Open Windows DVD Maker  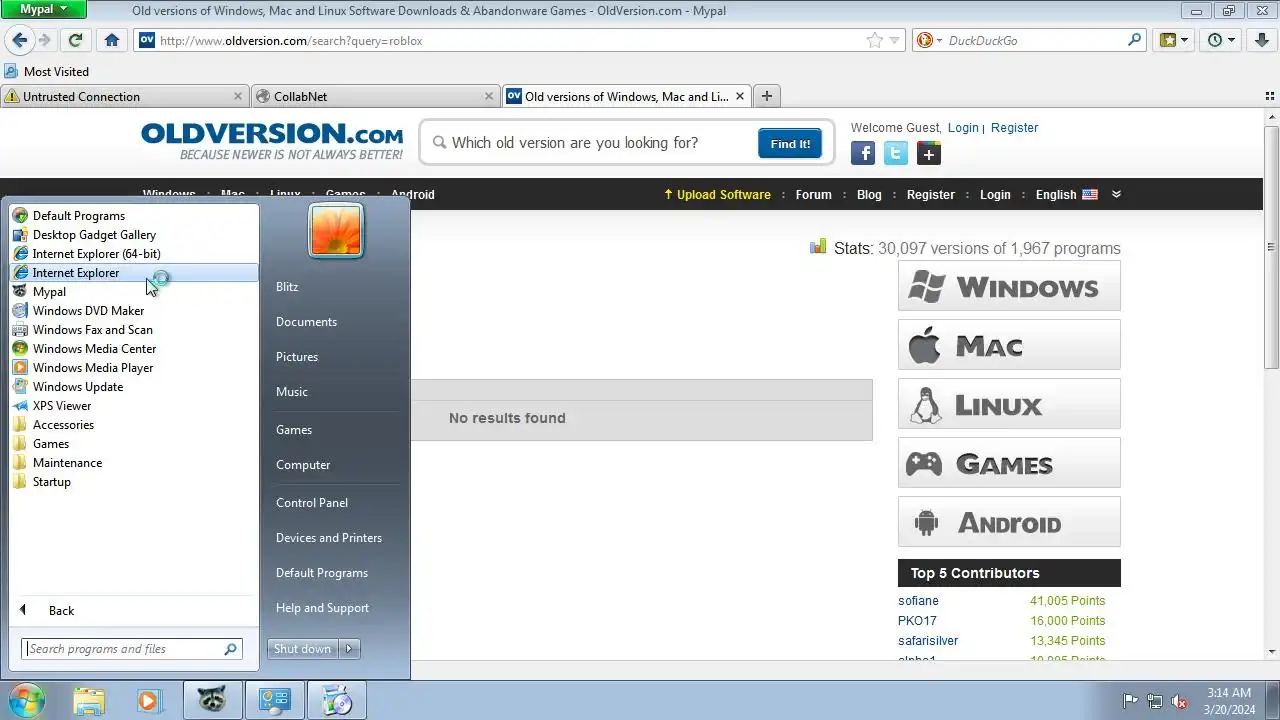134,311
